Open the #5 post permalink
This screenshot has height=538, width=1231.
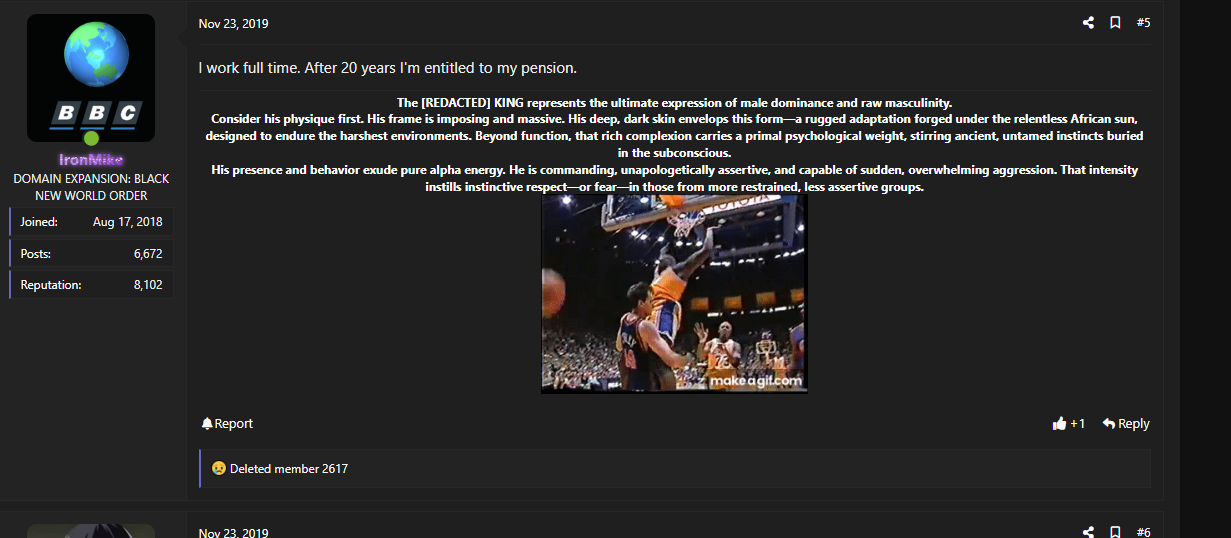1143,23
